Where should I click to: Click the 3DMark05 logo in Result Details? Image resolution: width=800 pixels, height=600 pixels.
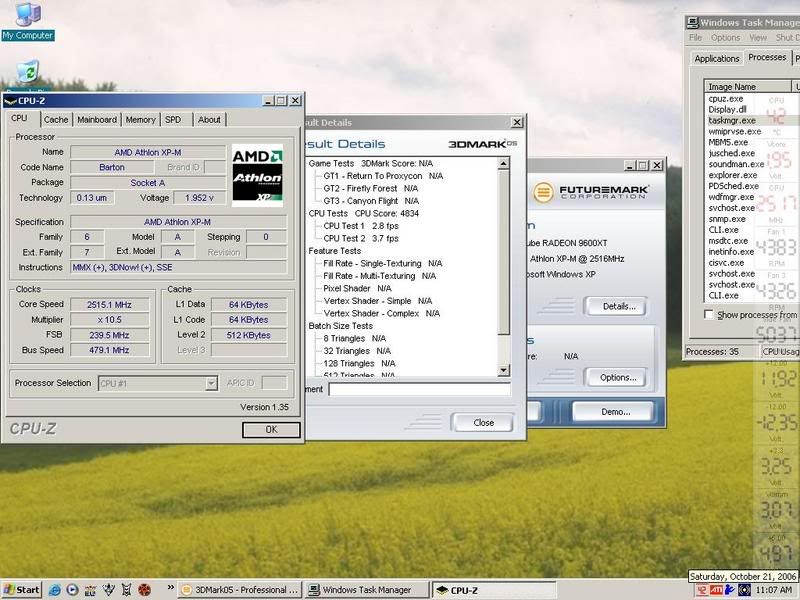point(483,144)
